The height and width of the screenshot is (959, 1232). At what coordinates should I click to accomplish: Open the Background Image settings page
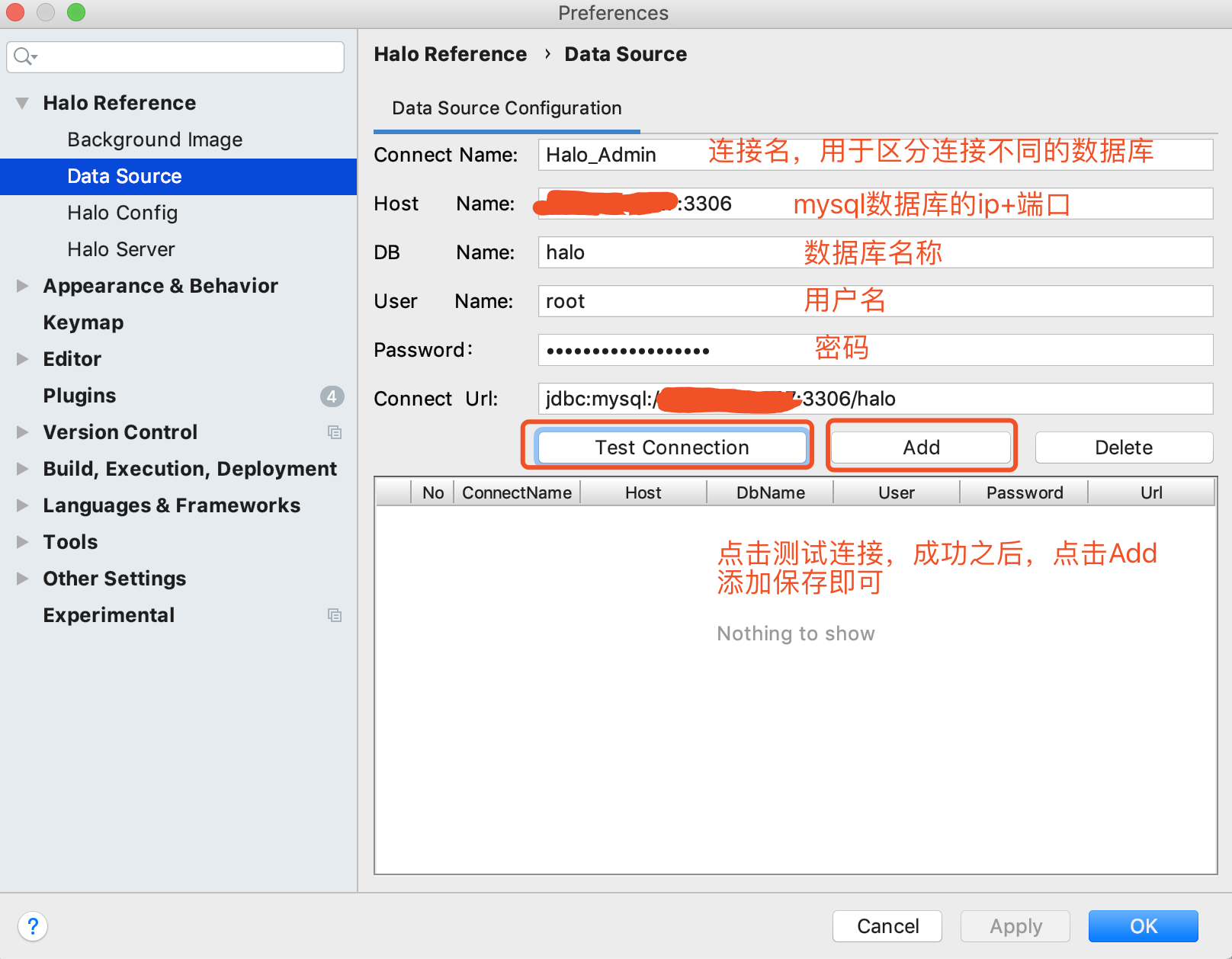click(x=155, y=140)
